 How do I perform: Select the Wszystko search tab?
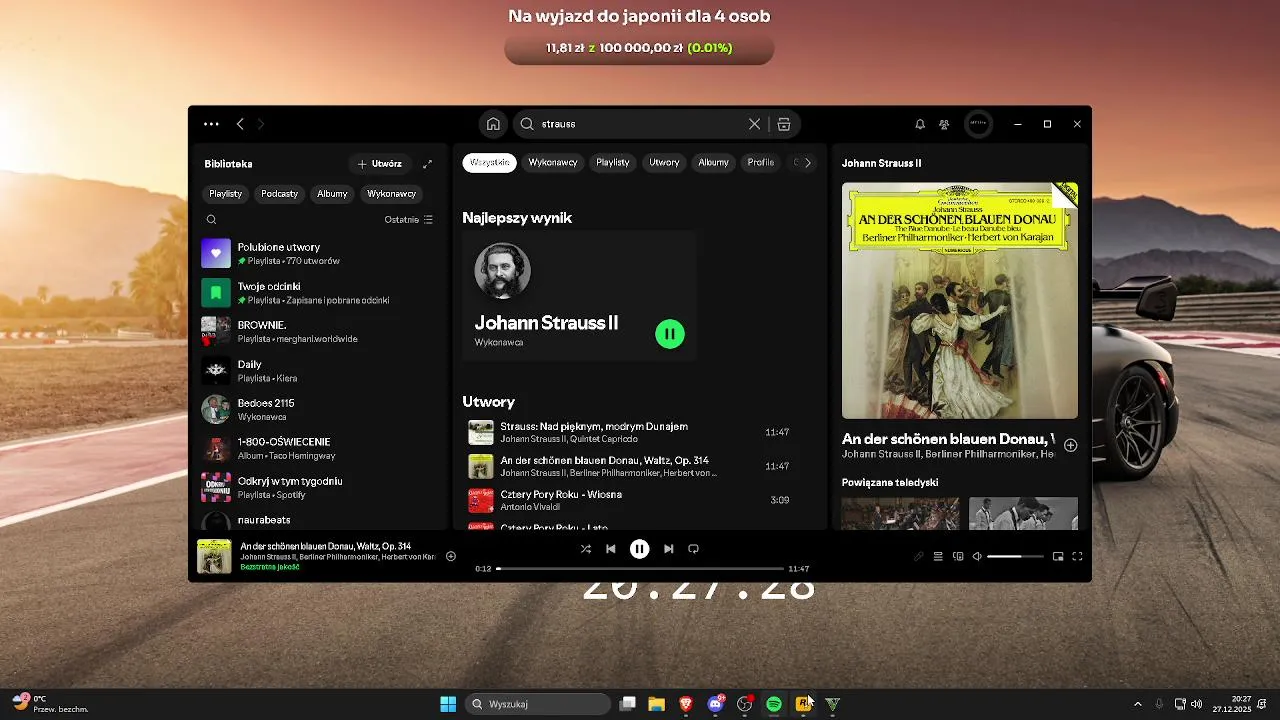coord(490,163)
